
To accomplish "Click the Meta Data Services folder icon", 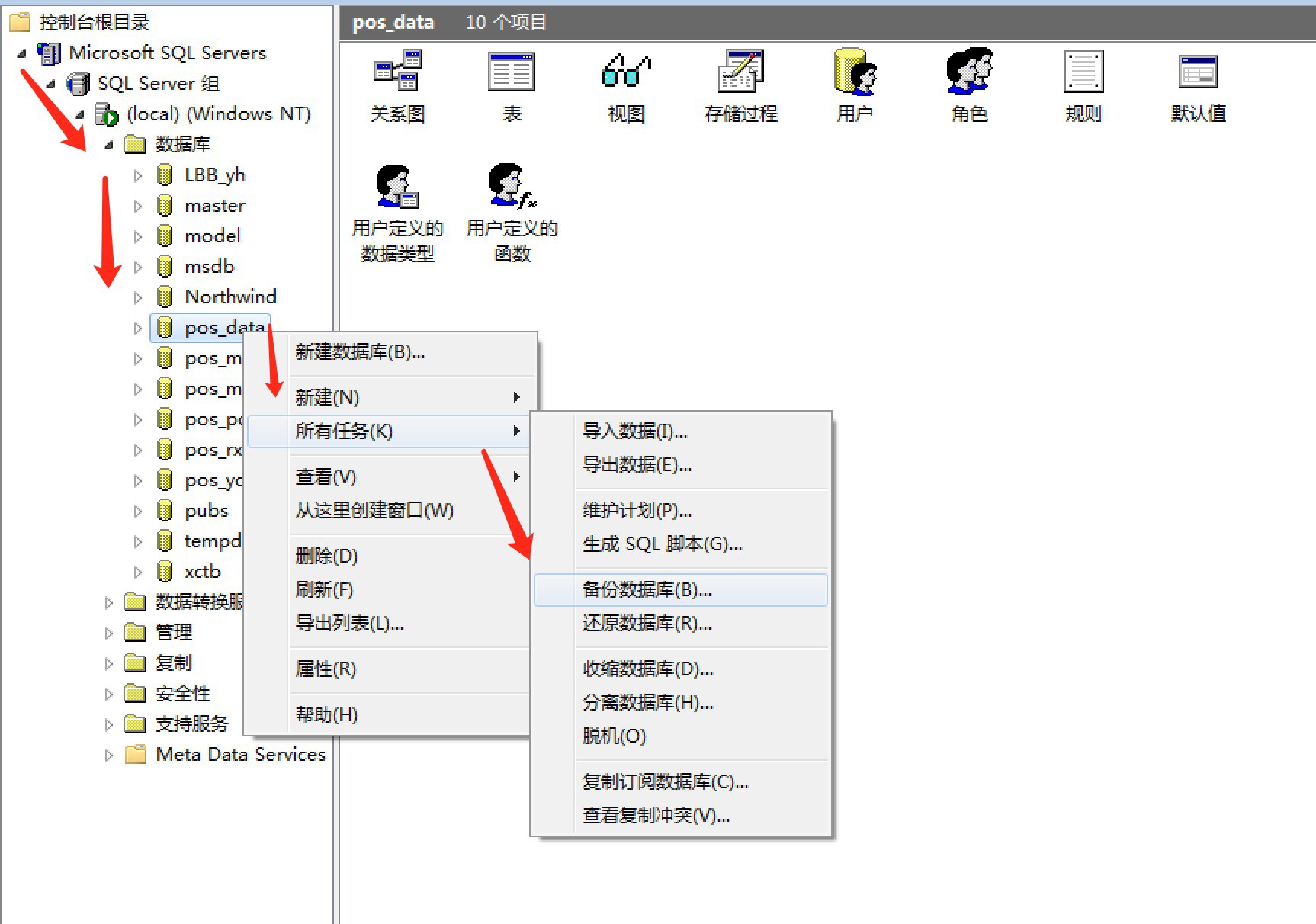I will (135, 754).
